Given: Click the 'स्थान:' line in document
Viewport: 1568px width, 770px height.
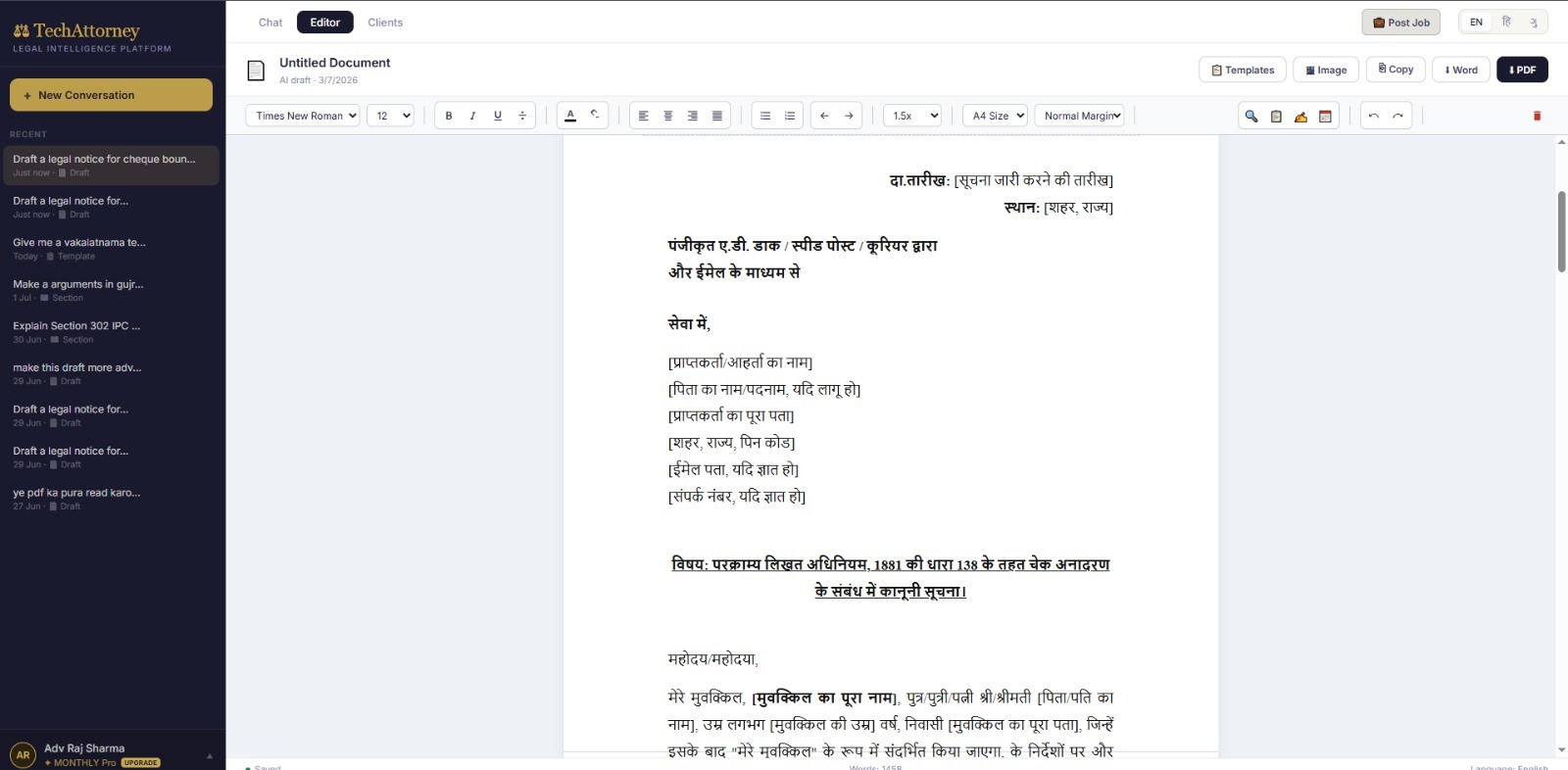Looking at the screenshot, I should click(x=1058, y=207).
